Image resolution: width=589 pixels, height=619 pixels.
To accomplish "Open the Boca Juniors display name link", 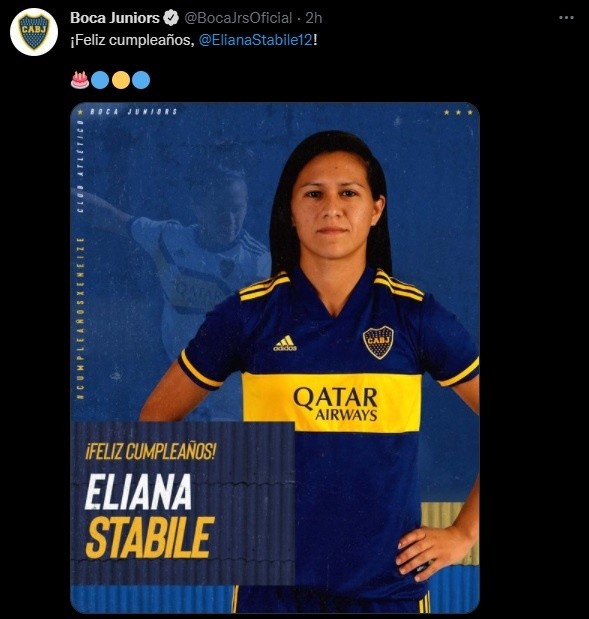I will point(115,18).
